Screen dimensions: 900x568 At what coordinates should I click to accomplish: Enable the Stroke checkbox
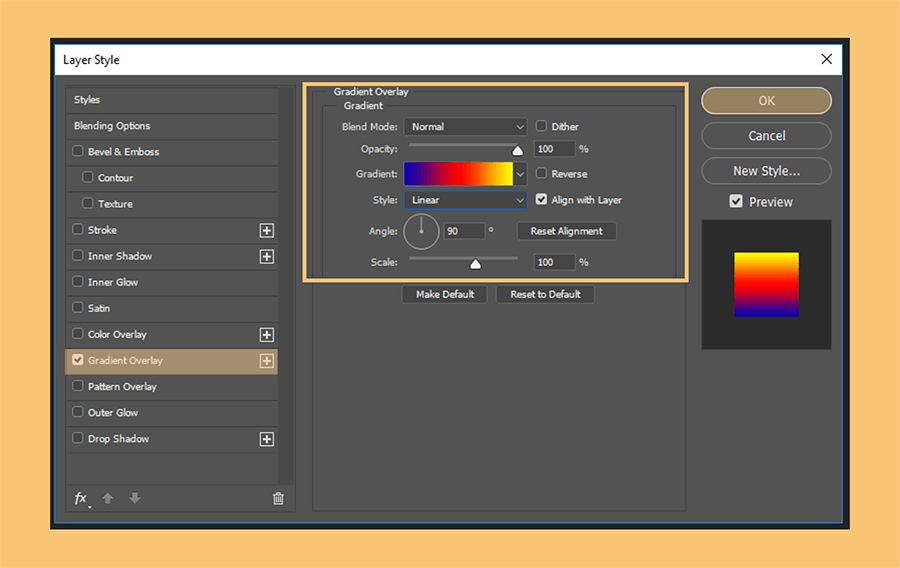[78, 229]
